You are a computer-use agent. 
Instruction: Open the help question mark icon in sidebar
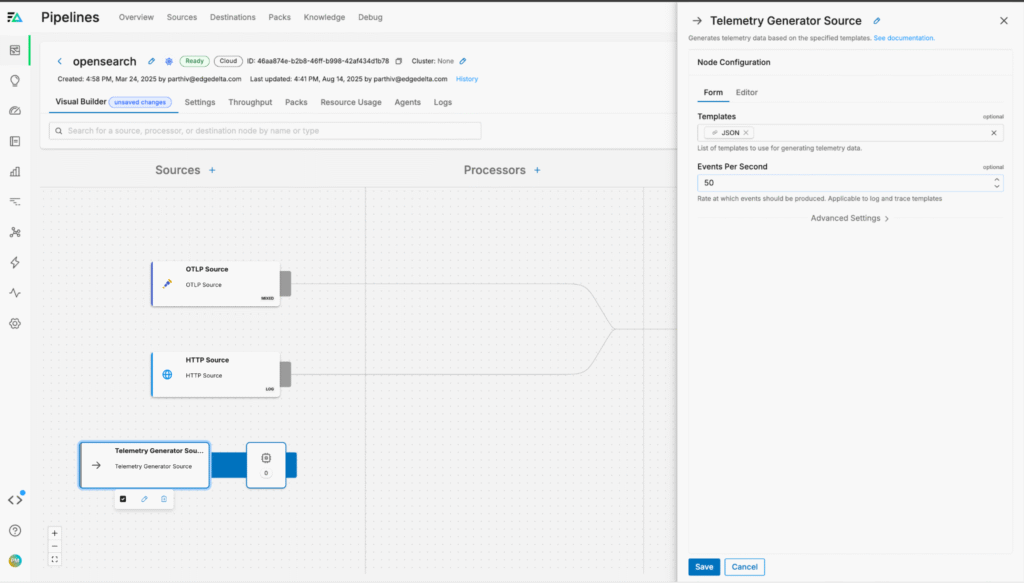click(15, 531)
